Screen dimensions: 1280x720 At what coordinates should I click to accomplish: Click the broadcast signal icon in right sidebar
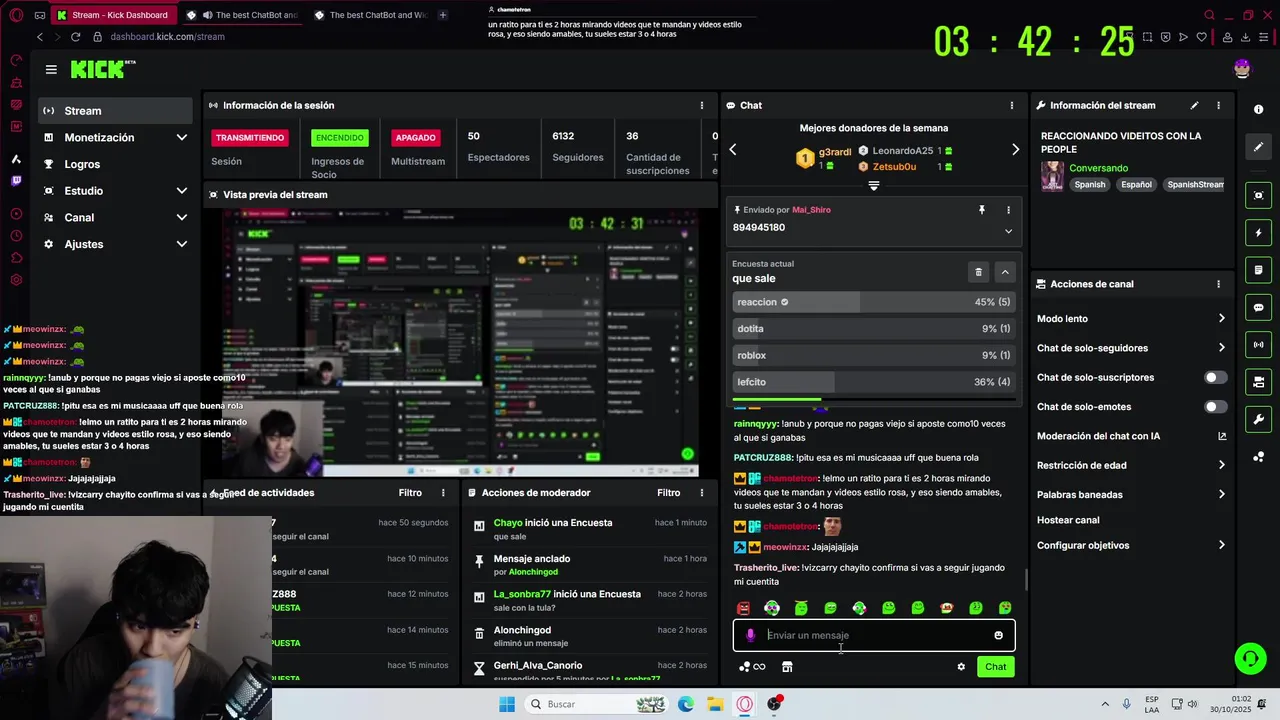click(x=1259, y=345)
